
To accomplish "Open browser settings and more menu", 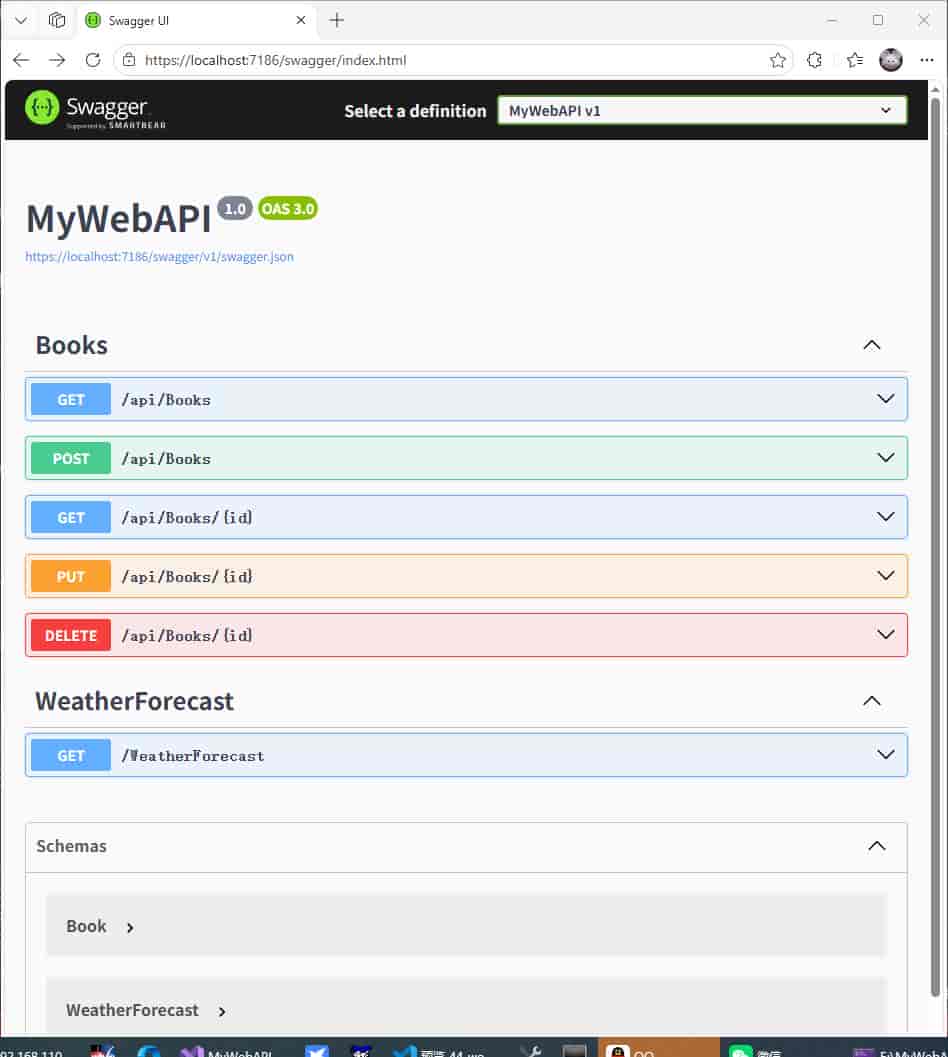I will coord(927,60).
